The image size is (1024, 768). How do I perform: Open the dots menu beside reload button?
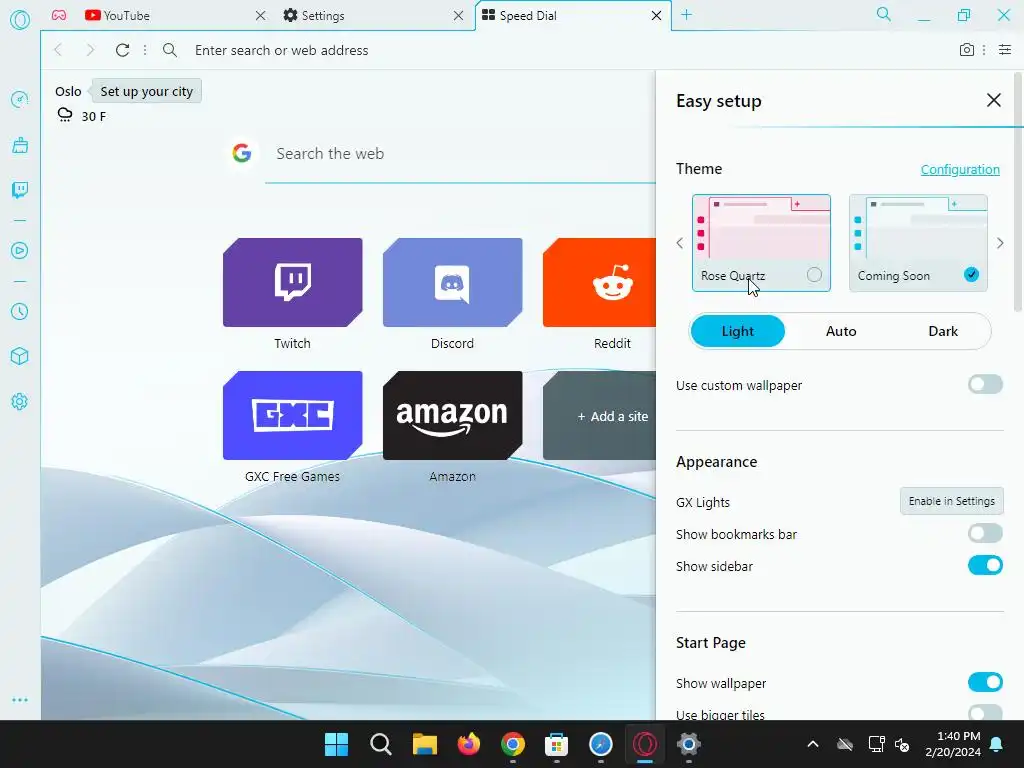145,50
